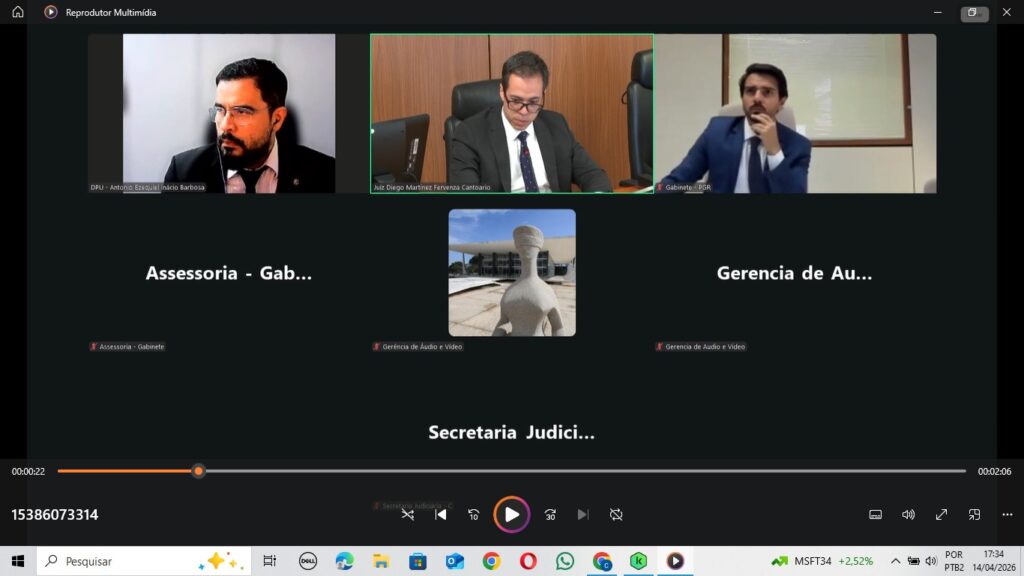Open more options ellipsis menu
1024x576 pixels.
point(1007,514)
